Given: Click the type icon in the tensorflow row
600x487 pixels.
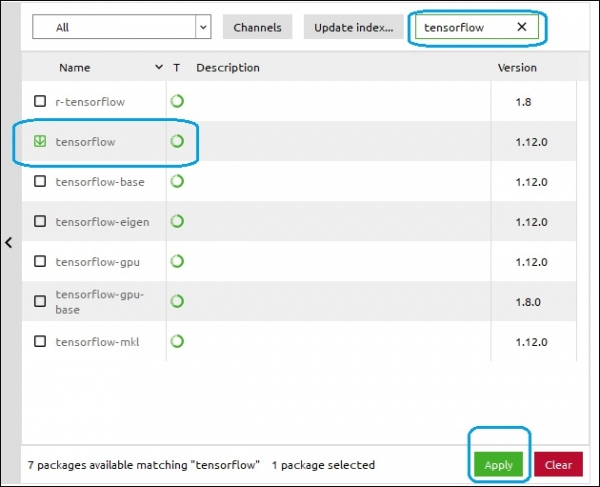Looking at the screenshot, I should coord(177,142).
